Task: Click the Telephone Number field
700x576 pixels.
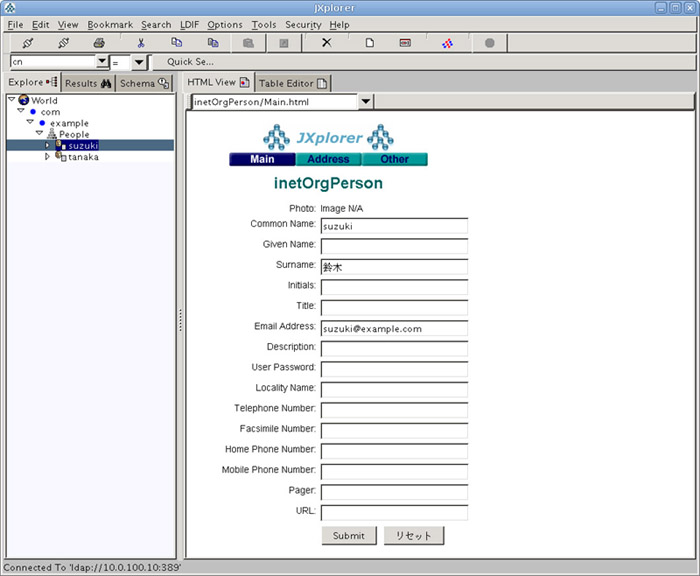Action: coord(394,410)
